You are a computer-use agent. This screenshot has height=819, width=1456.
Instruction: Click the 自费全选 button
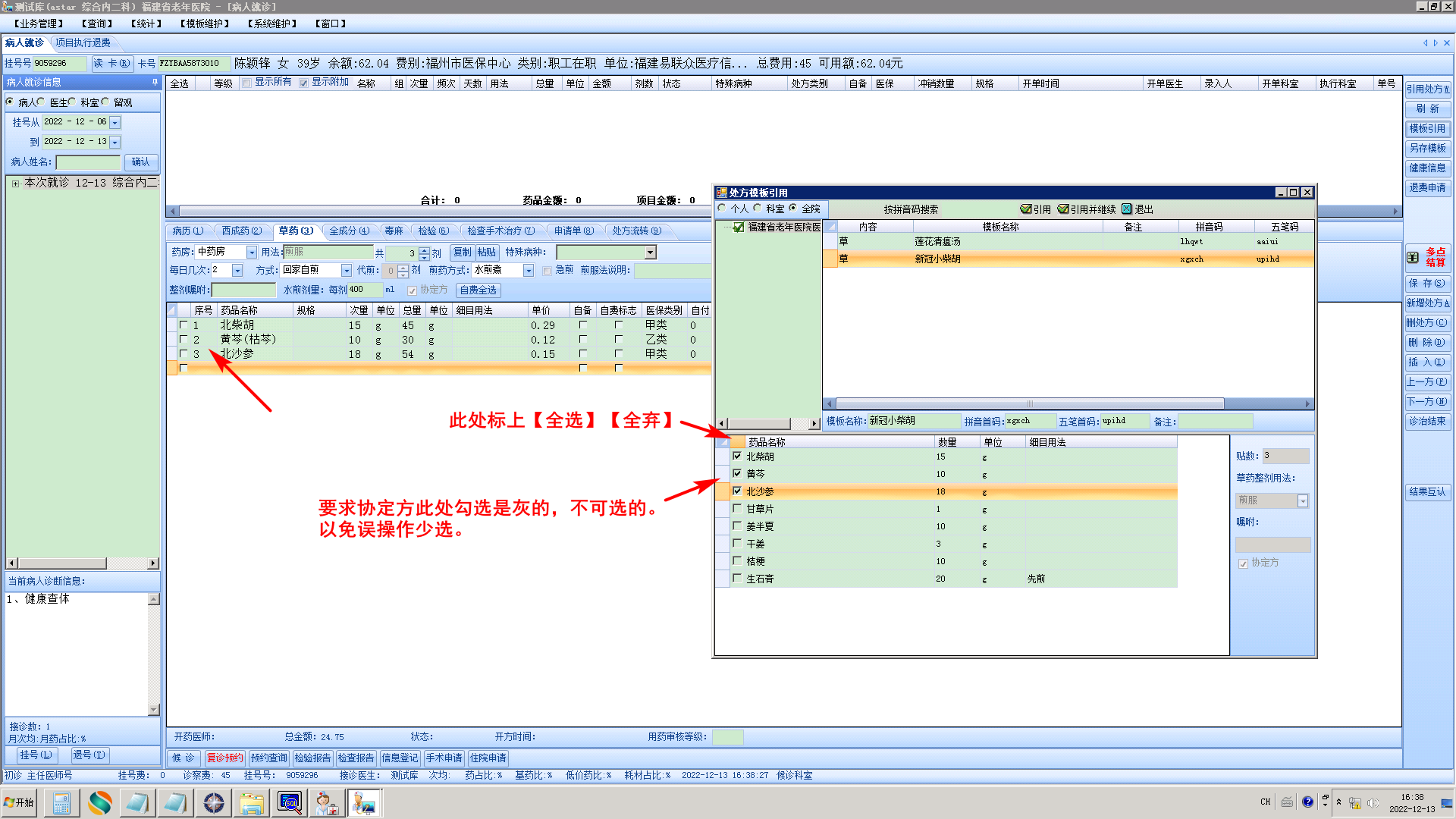(478, 290)
